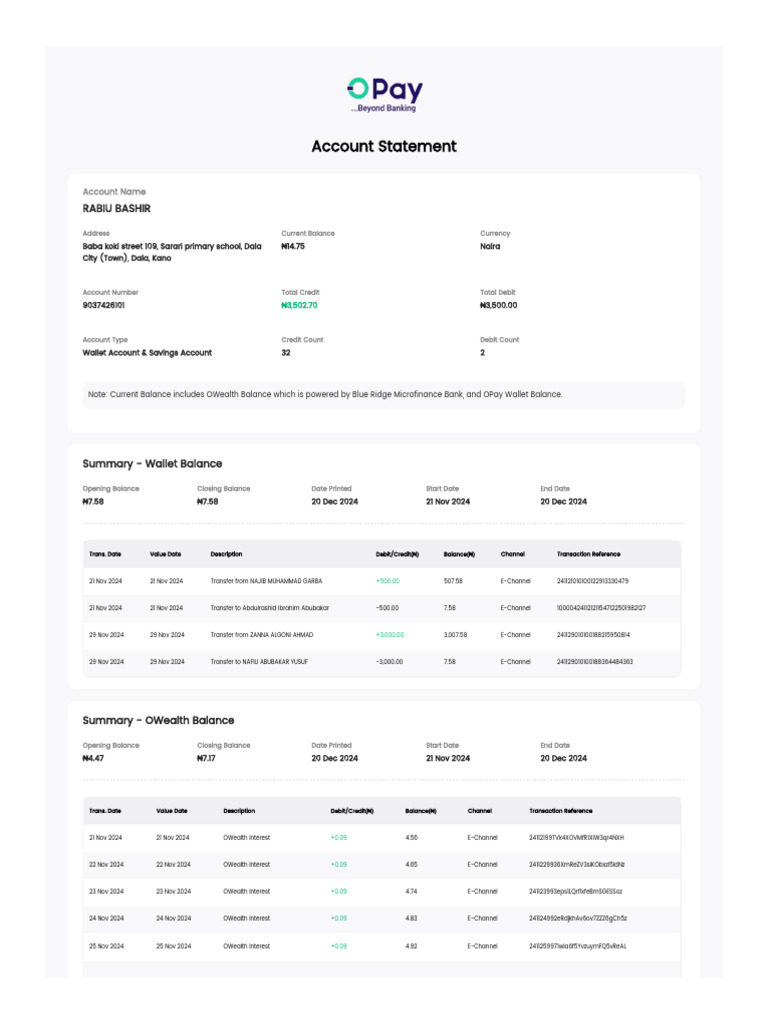Image resolution: width=768 pixels, height=1024 pixels.
Task: Click 'Transfer to Abdulrashid Ibrahim Abubakar' description
Action: [x=270, y=607]
